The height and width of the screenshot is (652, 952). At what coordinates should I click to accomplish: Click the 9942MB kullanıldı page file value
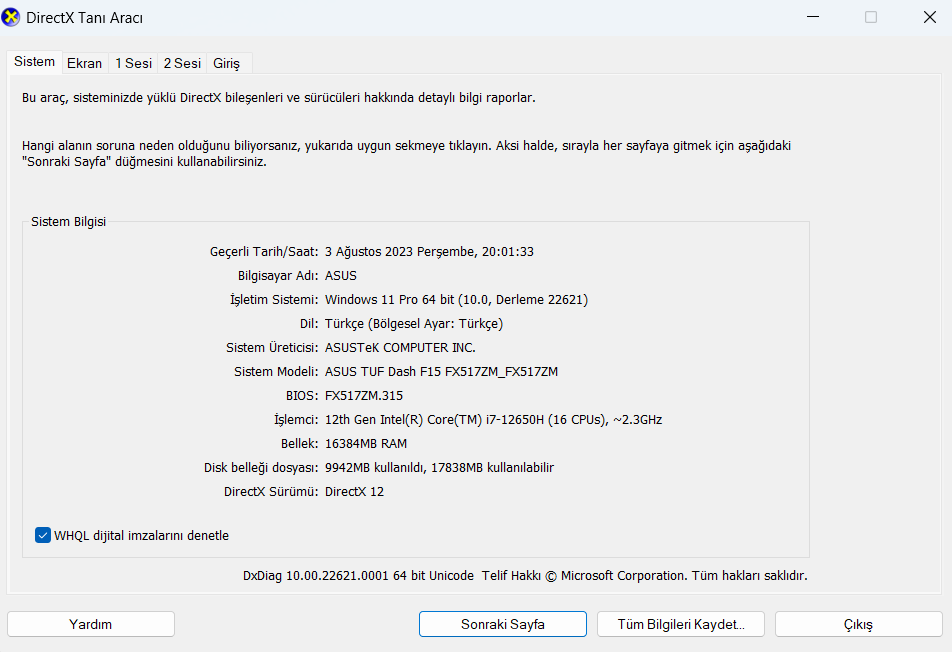coord(440,467)
